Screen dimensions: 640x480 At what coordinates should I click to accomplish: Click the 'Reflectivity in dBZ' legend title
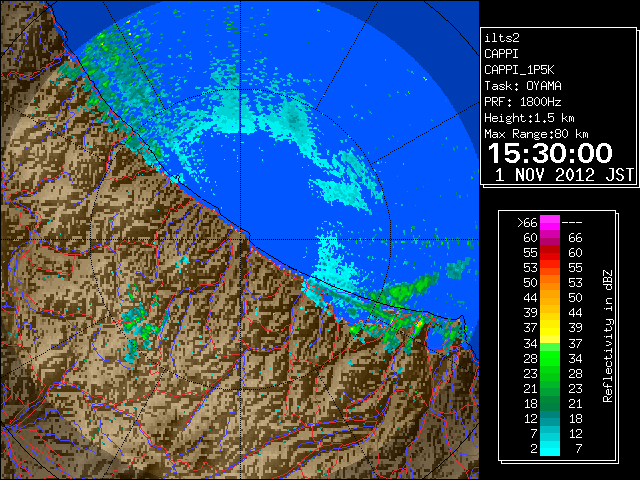608,336
